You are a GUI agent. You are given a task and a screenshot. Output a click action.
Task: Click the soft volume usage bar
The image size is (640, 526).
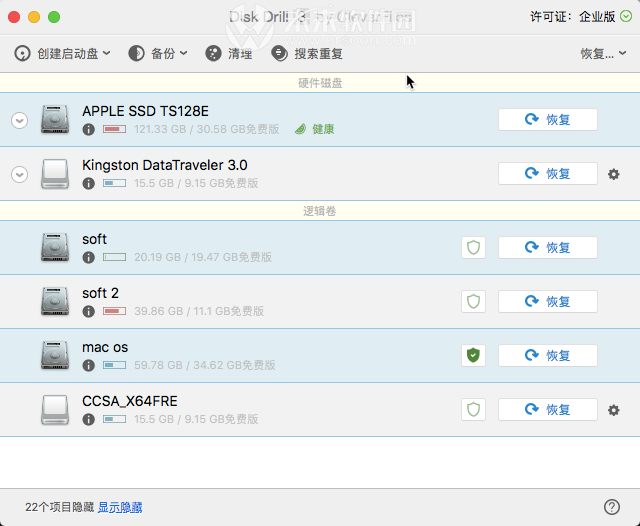point(114,257)
